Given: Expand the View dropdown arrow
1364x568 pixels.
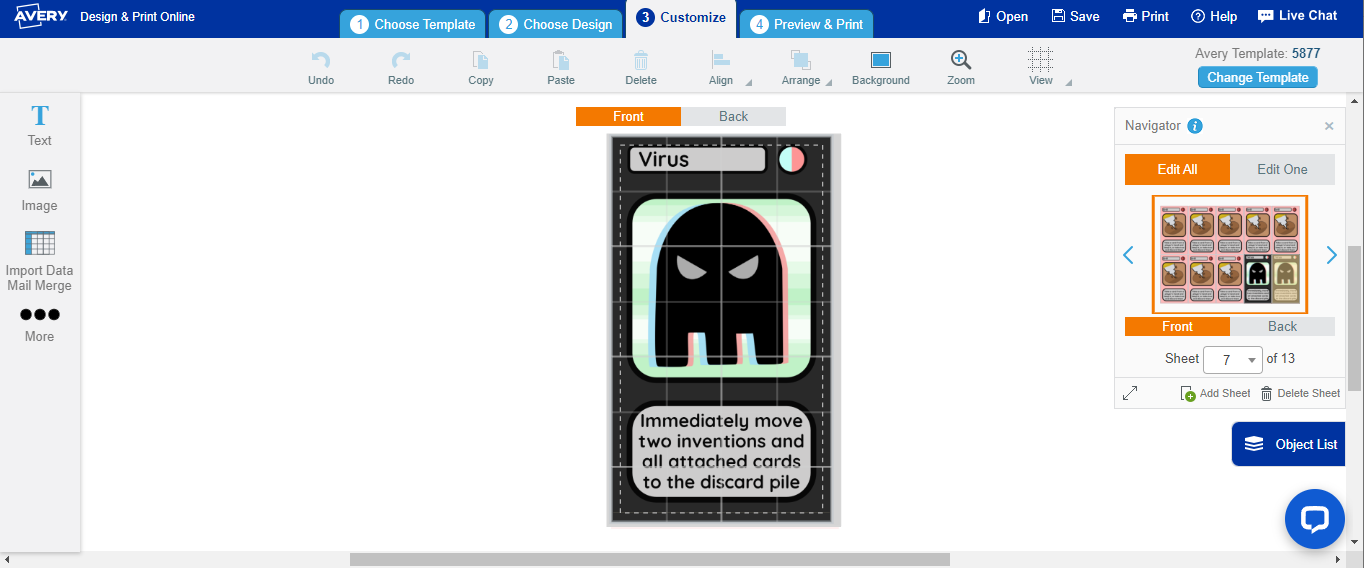Looking at the screenshot, I should [1069, 83].
